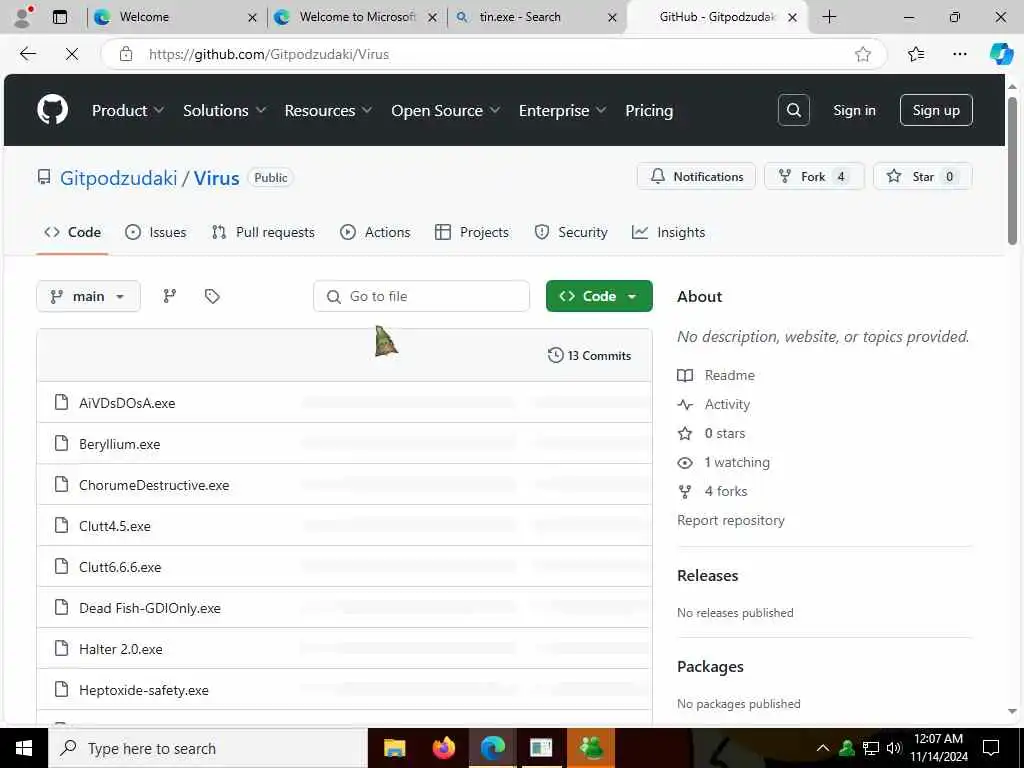Expand the Product menu

127,110
